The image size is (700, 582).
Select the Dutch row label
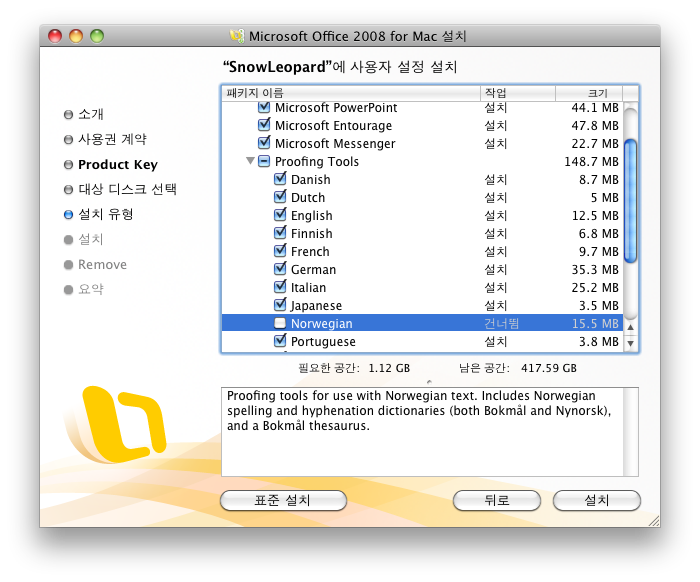tap(308, 197)
